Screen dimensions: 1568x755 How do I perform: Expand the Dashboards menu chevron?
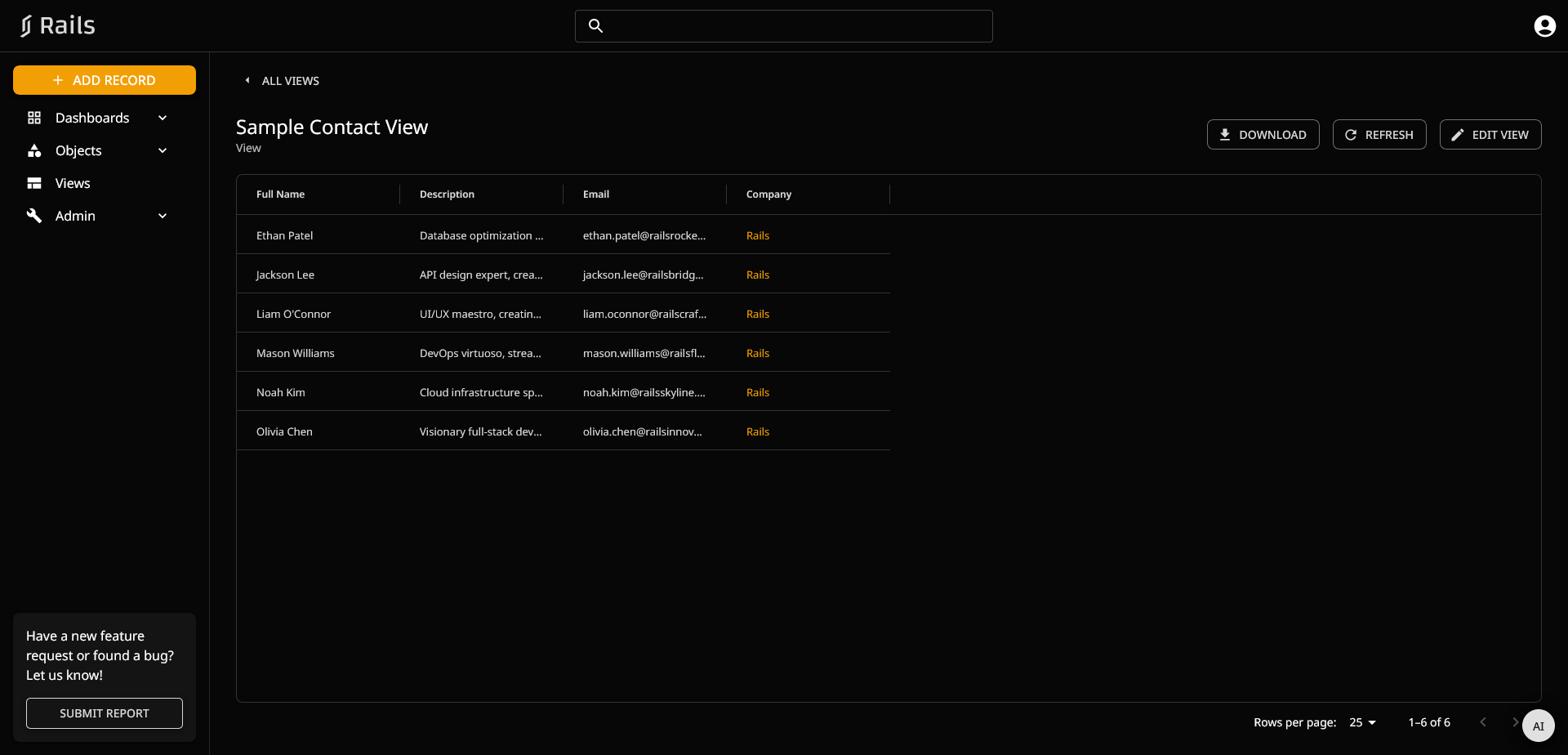(163, 118)
